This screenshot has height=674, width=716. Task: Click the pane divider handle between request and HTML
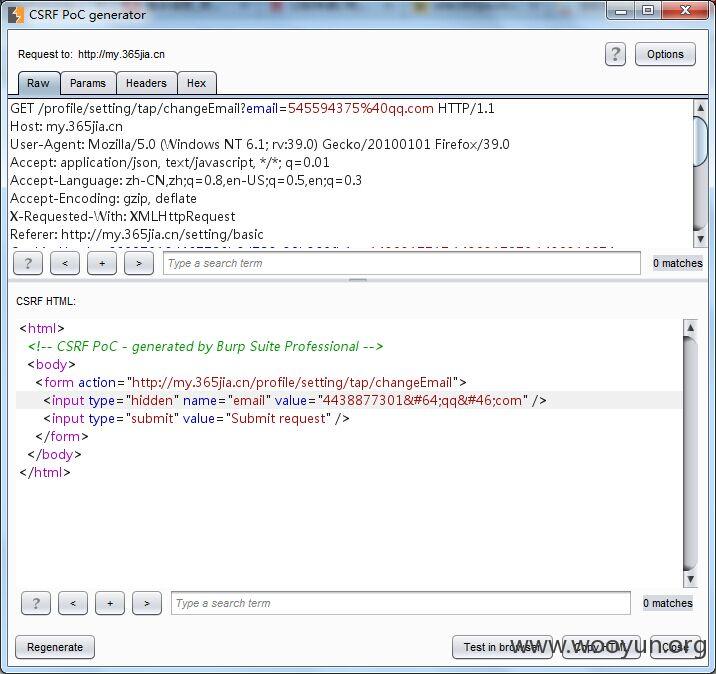(358, 279)
